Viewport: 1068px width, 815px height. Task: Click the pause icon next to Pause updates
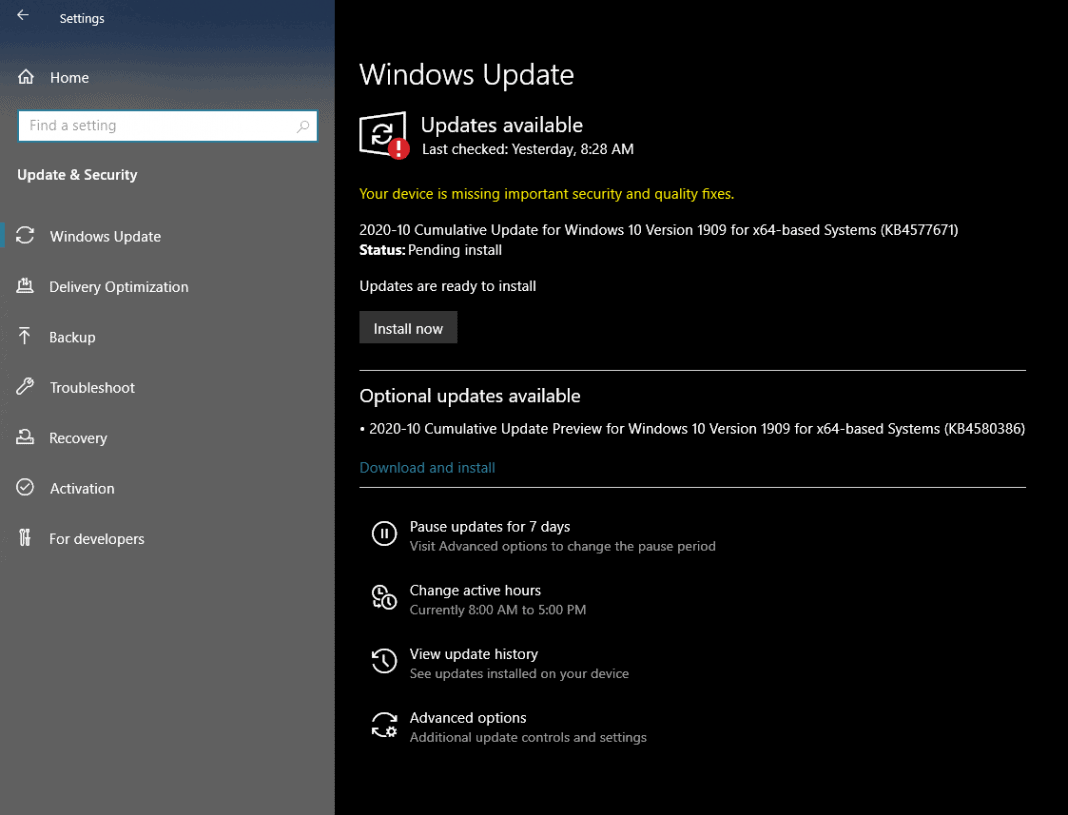384,533
